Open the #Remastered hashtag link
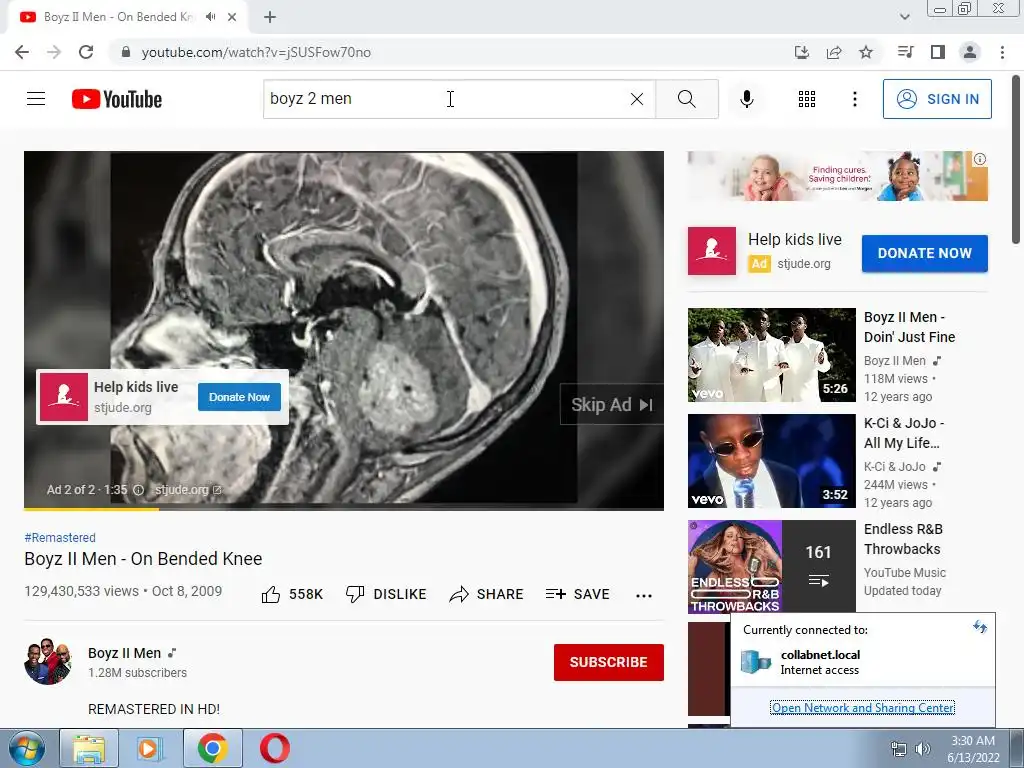The image size is (1024, 768). pos(60,537)
